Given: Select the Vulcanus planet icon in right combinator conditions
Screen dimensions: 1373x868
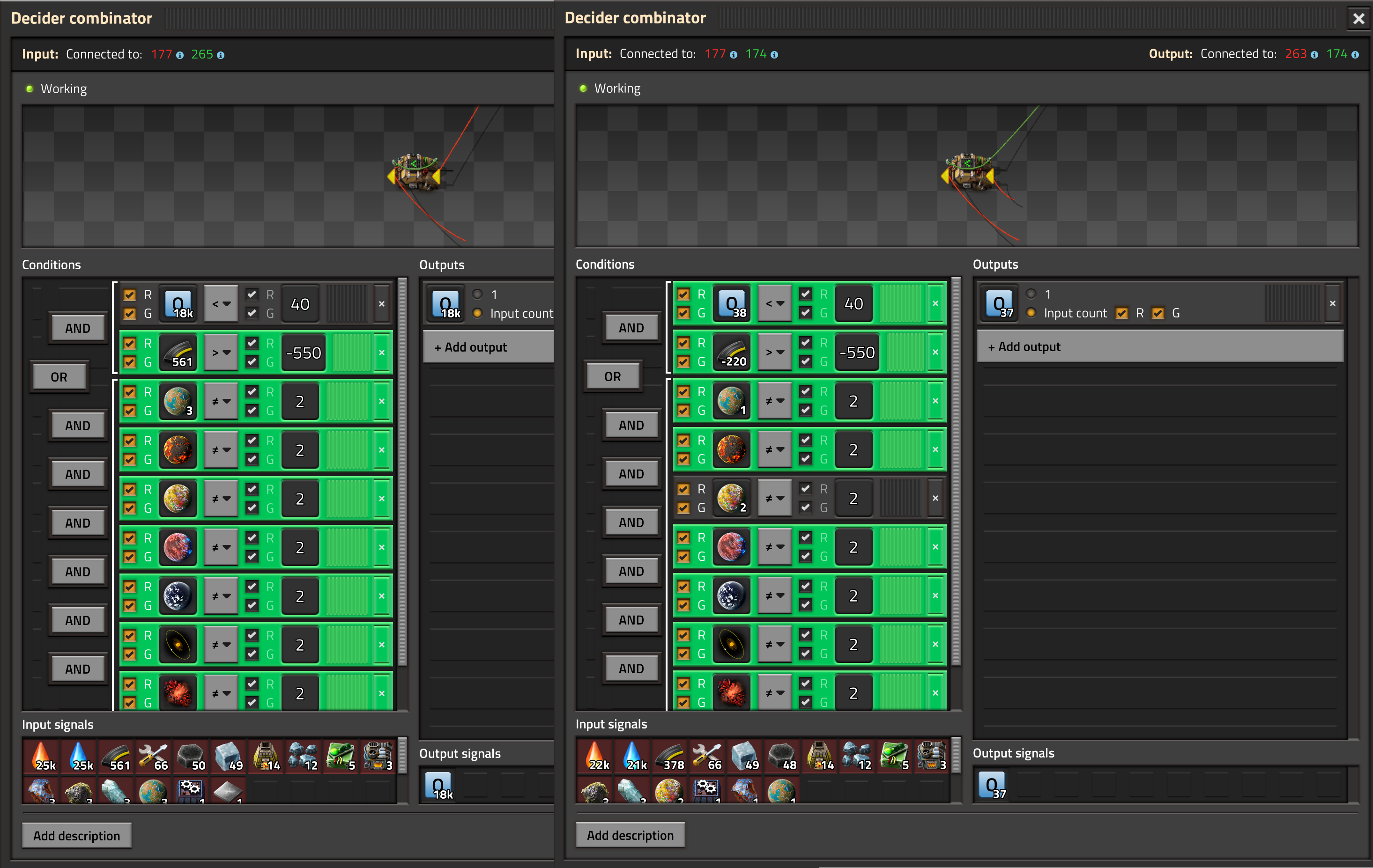Looking at the screenshot, I should coord(732,449).
